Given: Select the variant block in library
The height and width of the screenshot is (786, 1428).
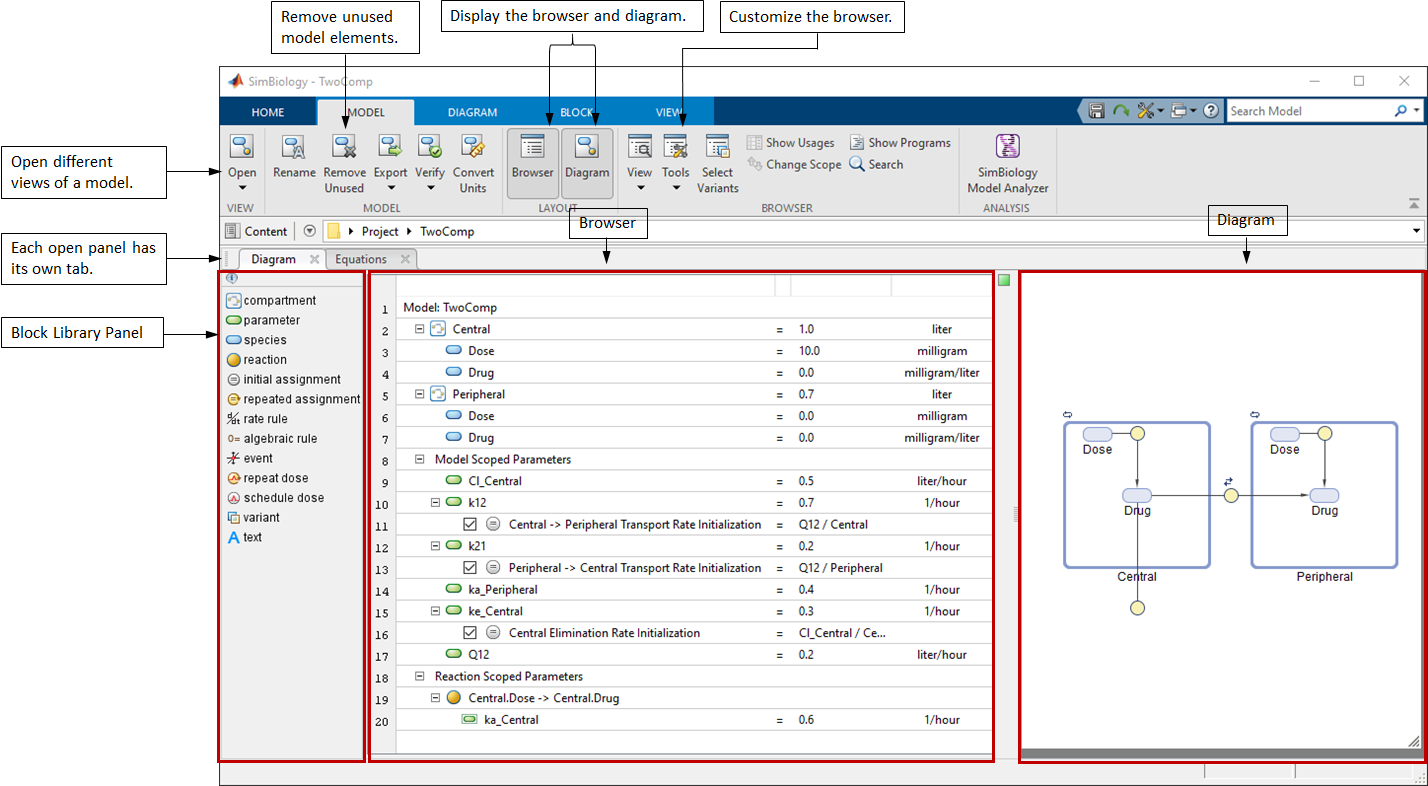Looking at the screenshot, I should click(253, 518).
